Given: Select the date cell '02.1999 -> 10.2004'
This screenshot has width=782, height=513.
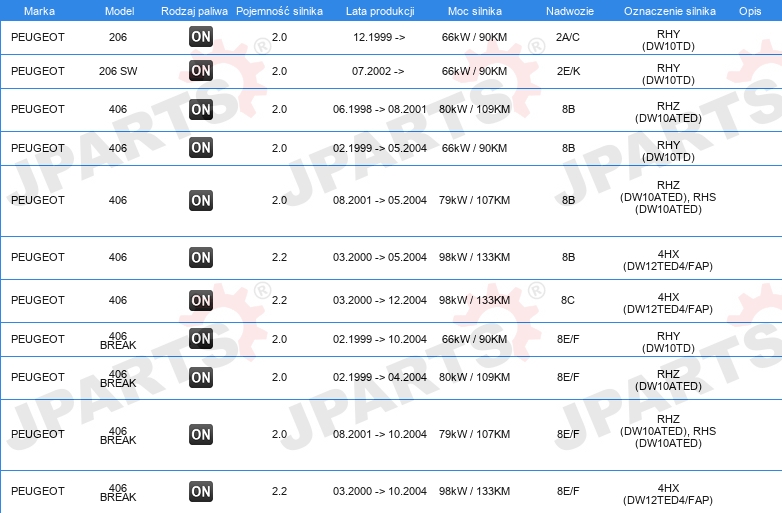Looking at the screenshot, I should click(380, 339).
